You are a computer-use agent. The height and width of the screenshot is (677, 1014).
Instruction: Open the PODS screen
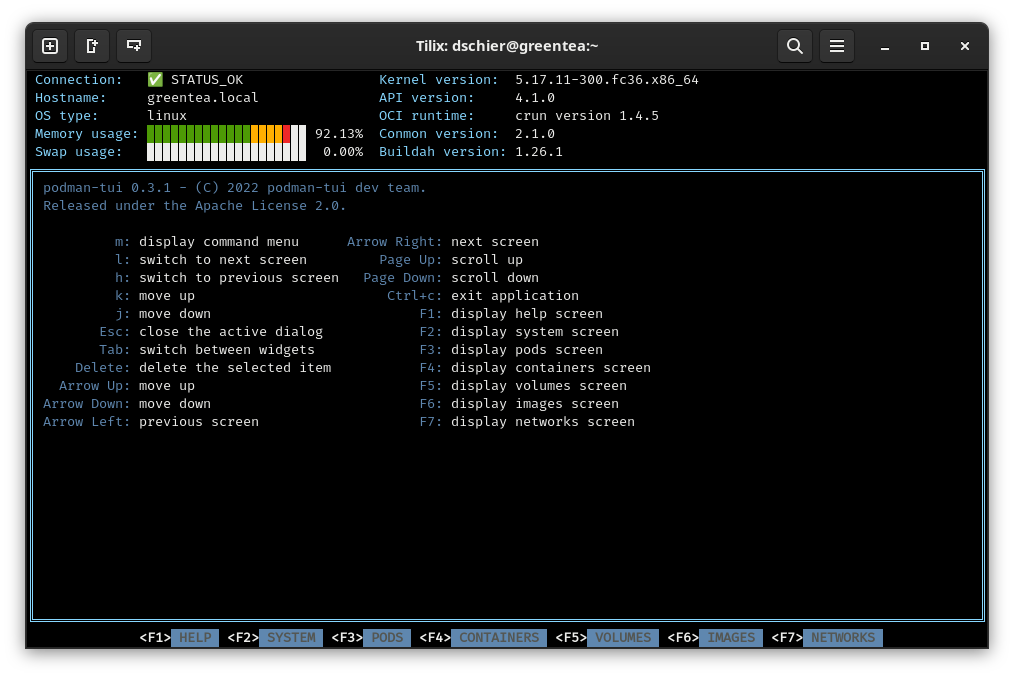387,637
